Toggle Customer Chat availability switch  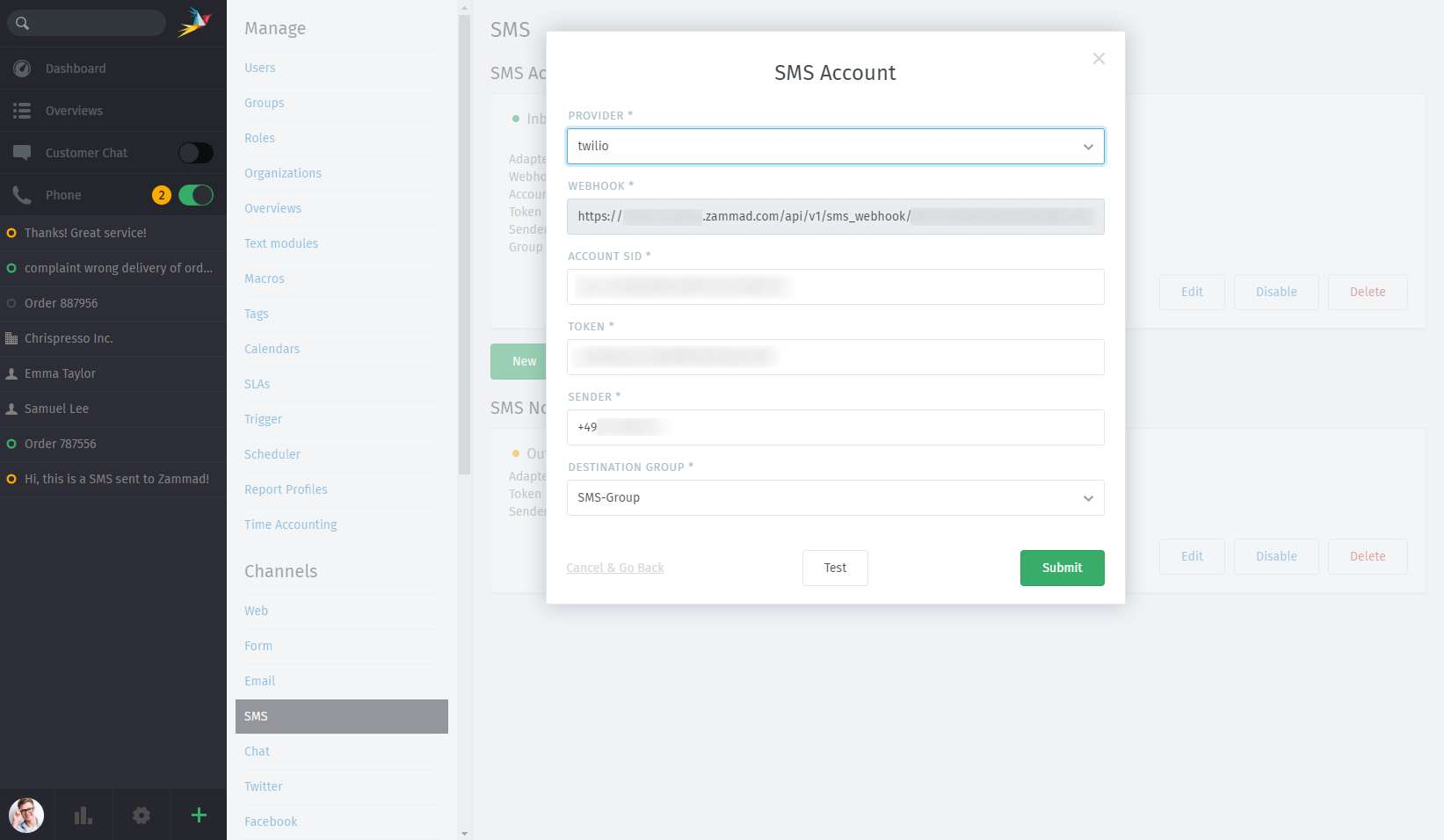(x=196, y=153)
